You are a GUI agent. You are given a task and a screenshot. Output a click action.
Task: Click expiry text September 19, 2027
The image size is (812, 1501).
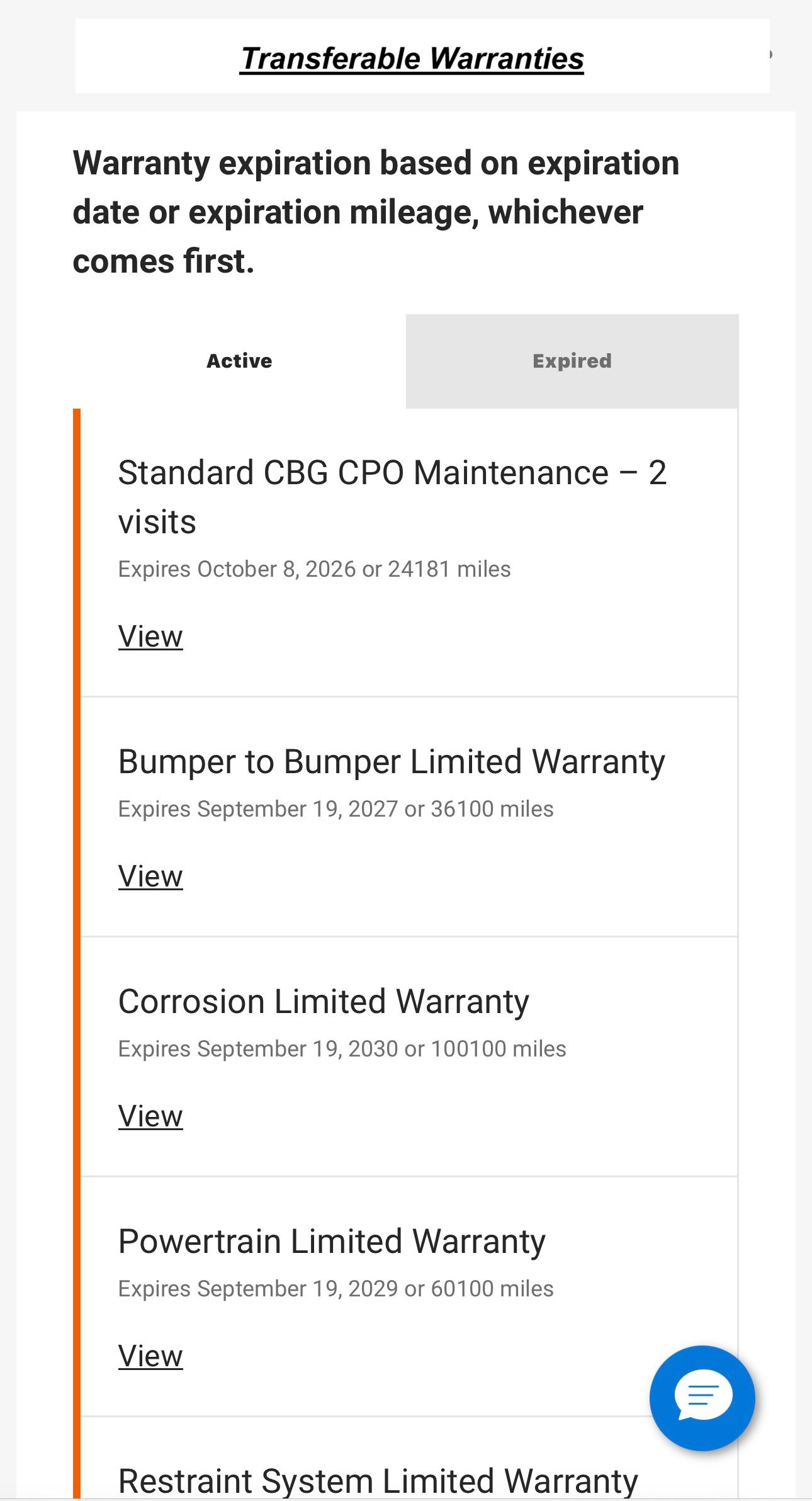[298, 809]
